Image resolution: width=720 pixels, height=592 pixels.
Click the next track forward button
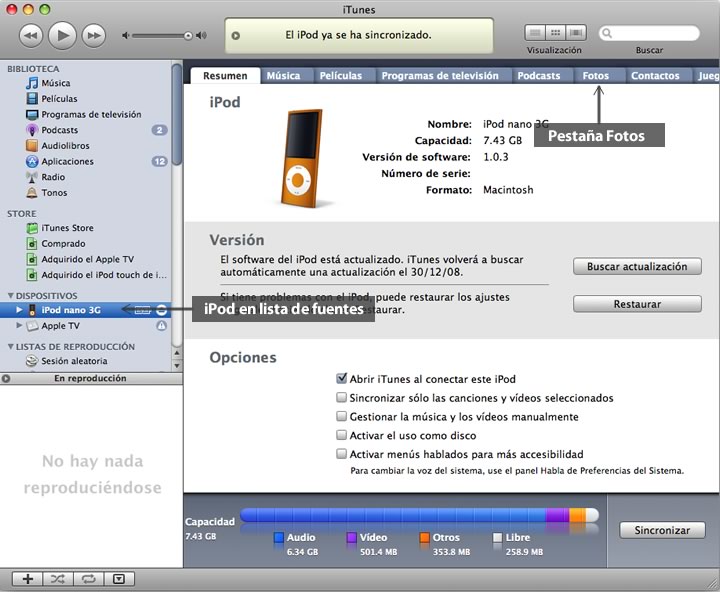click(94, 35)
